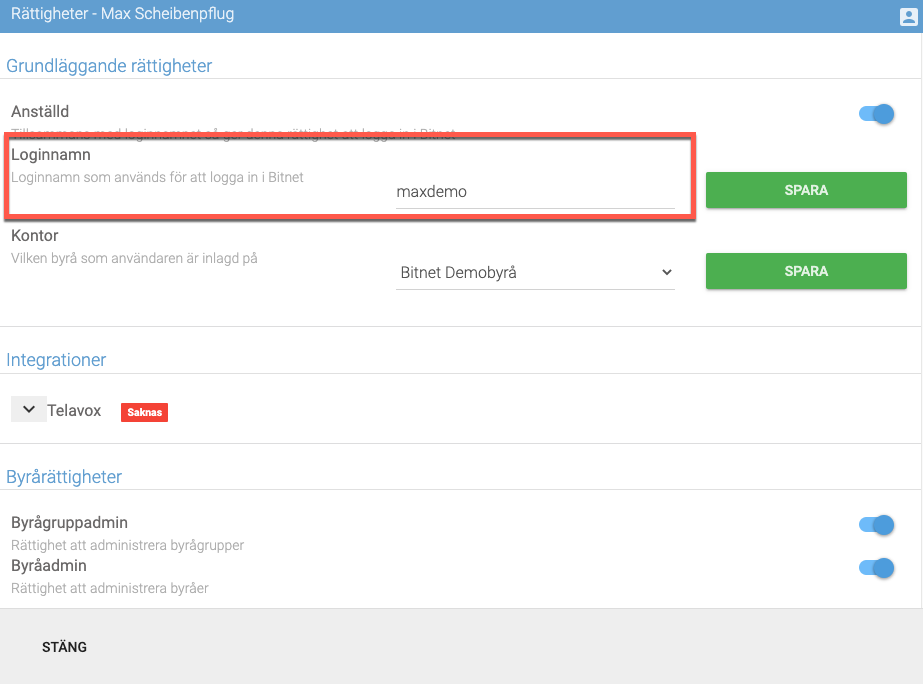This screenshot has width=923, height=684.
Task: Disable the Byrågruppadmin toggle
Action: (876, 524)
